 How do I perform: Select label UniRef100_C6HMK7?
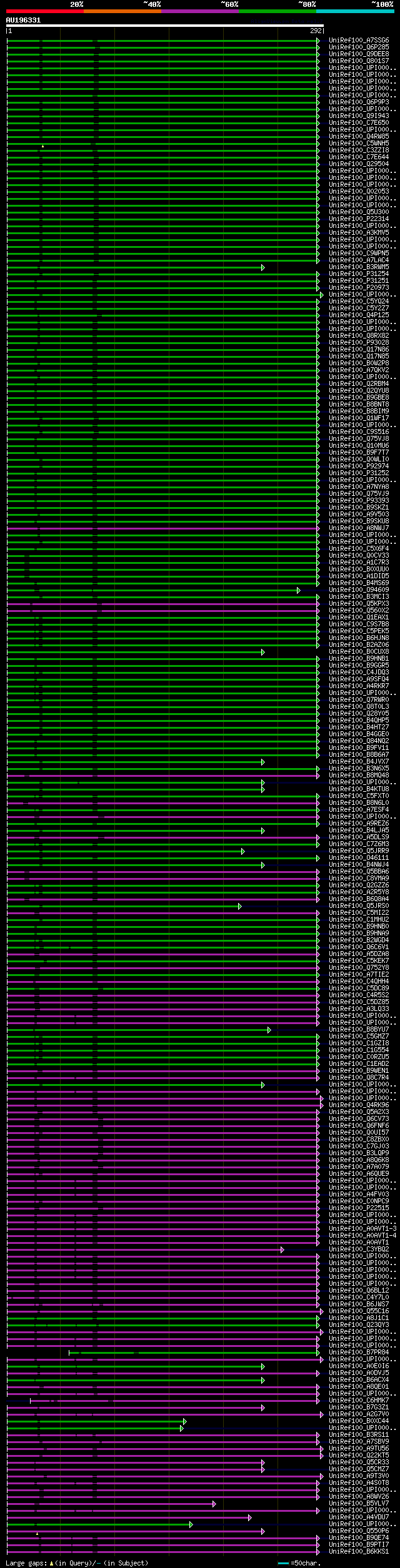pos(359,1401)
